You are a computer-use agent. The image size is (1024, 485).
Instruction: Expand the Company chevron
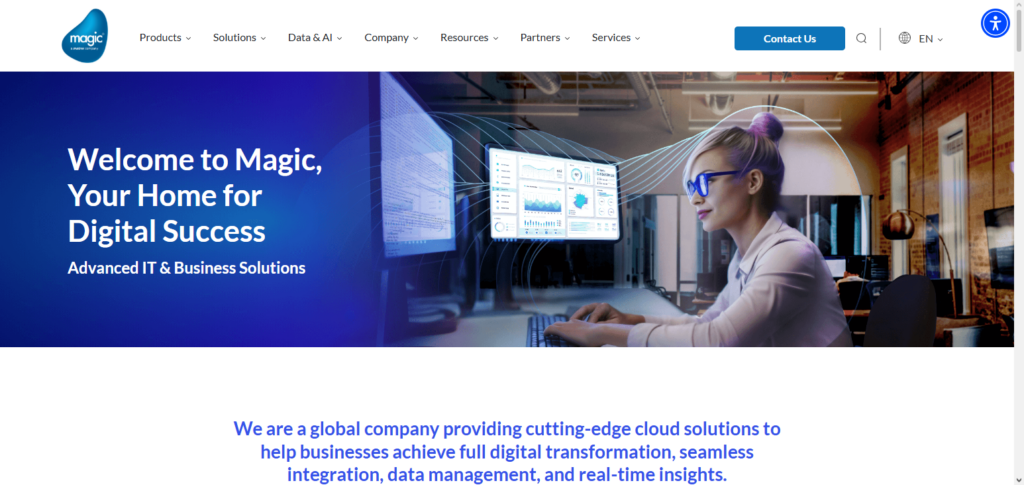(416, 39)
